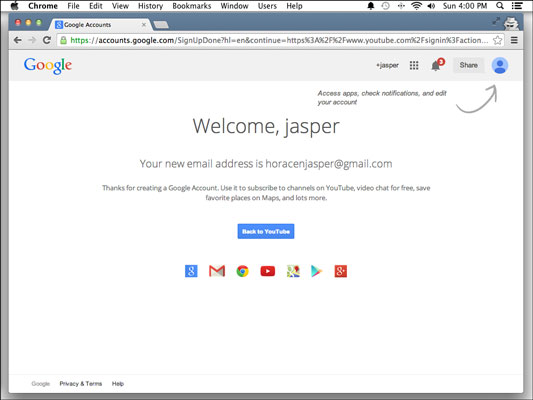
Task: Click the volume icon in menu bar
Action: coord(431,6)
